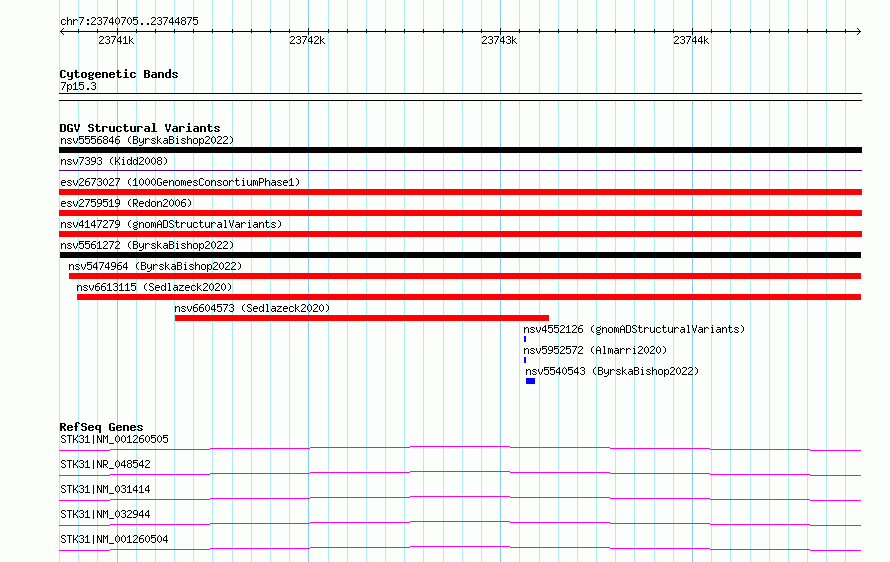Open esv2673027 (1000GenomesConsortiumPhase1) label

180,182
